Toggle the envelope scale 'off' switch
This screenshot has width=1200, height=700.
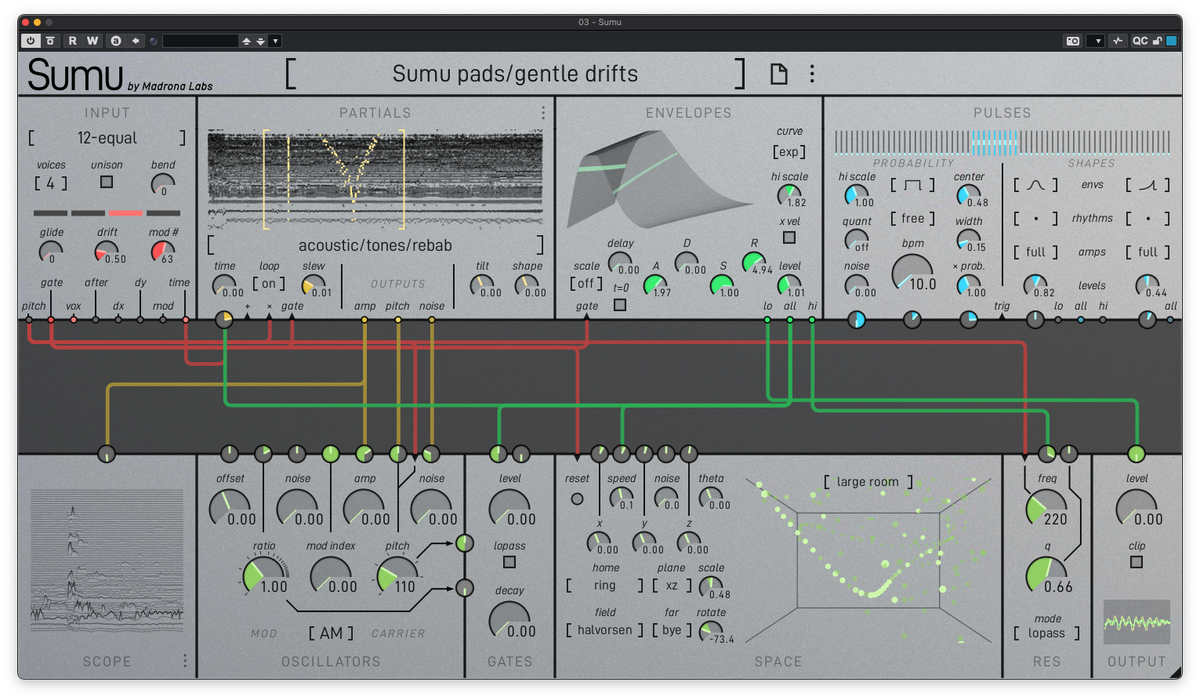(586, 284)
